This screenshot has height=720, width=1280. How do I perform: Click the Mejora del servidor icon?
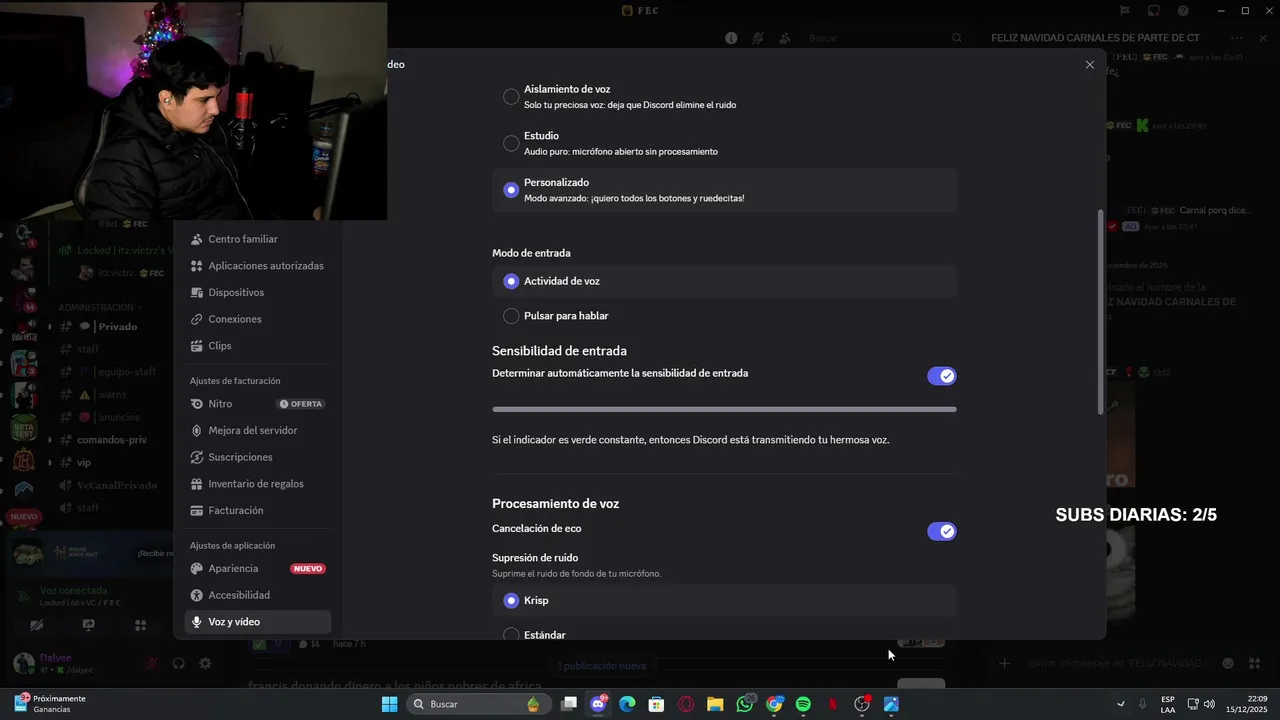(197, 430)
